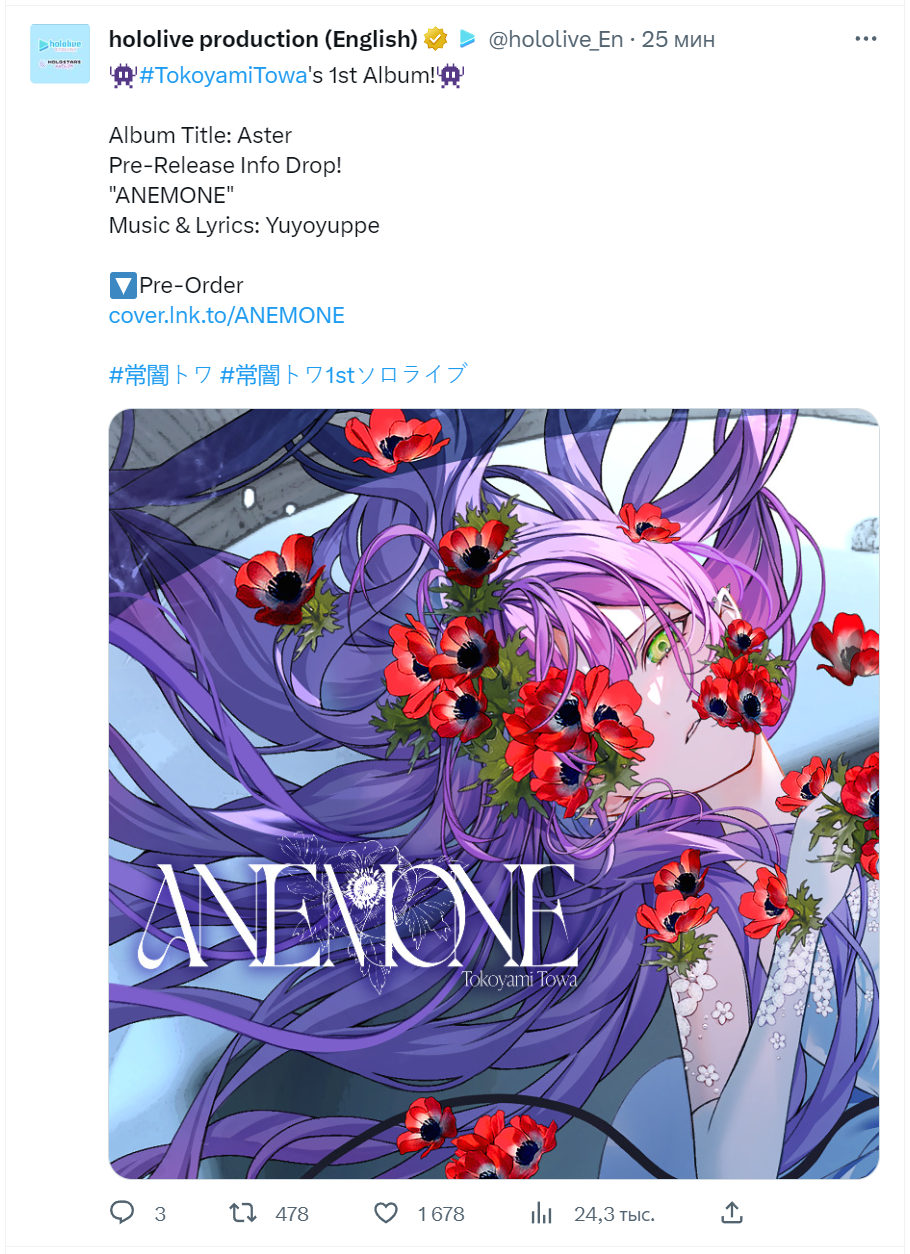Open the view analytics bar chart icon

tap(542, 1213)
